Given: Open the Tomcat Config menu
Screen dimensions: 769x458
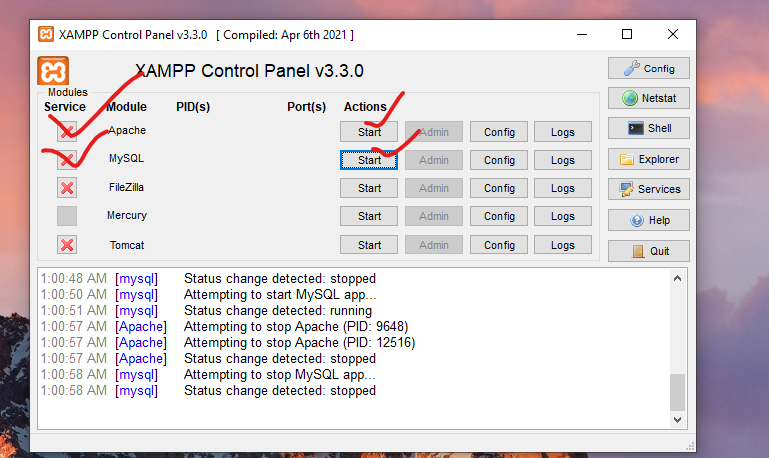Looking at the screenshot, I should click(499, 245).
